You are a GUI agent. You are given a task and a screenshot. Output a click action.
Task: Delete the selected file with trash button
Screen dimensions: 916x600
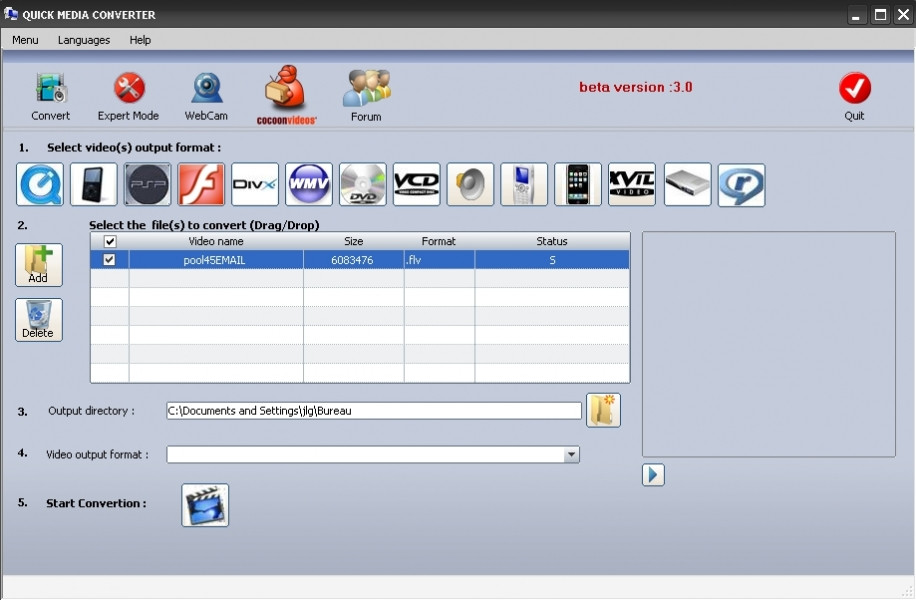click(x=39, y=320)
